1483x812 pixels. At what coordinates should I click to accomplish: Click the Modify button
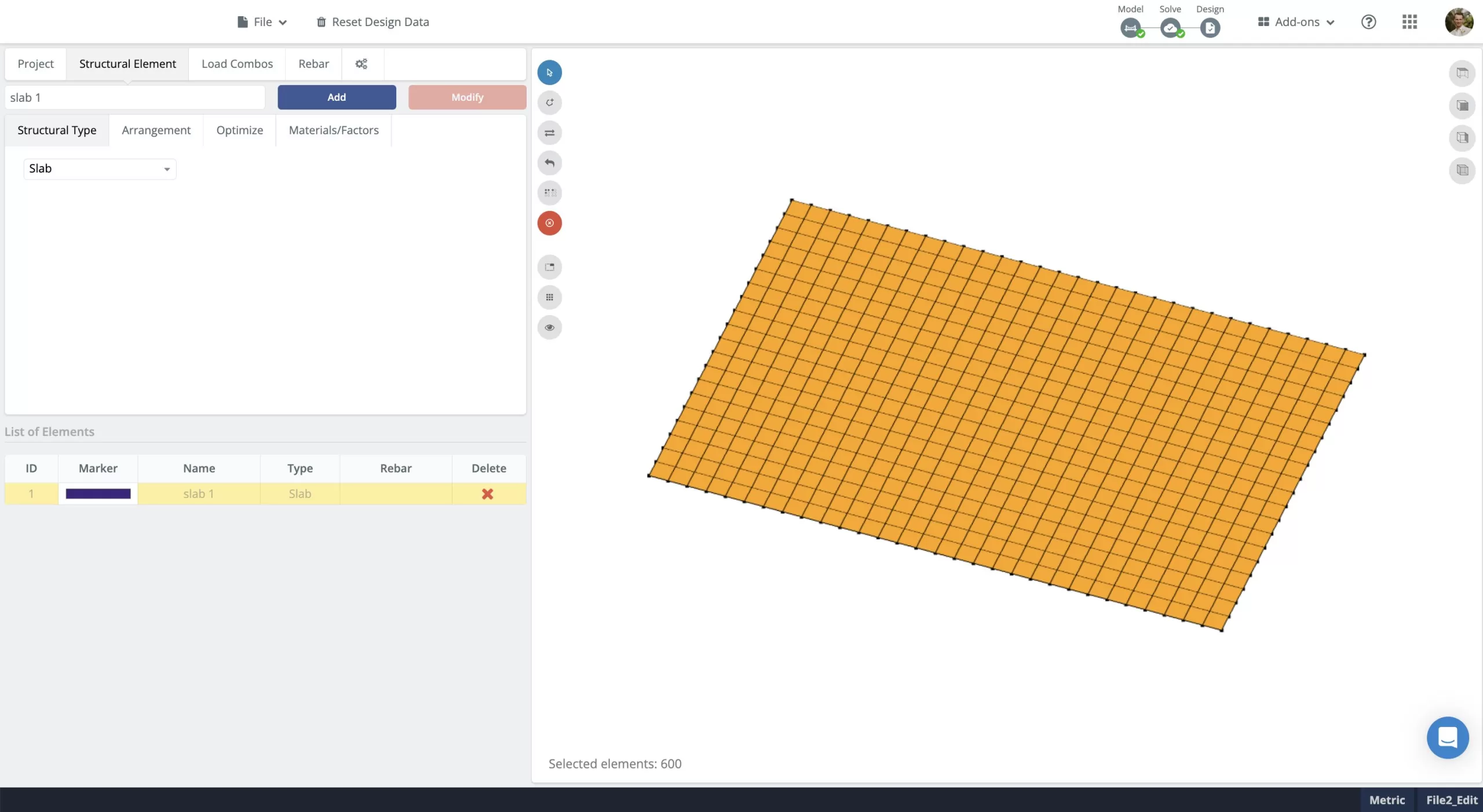point(467,97)
